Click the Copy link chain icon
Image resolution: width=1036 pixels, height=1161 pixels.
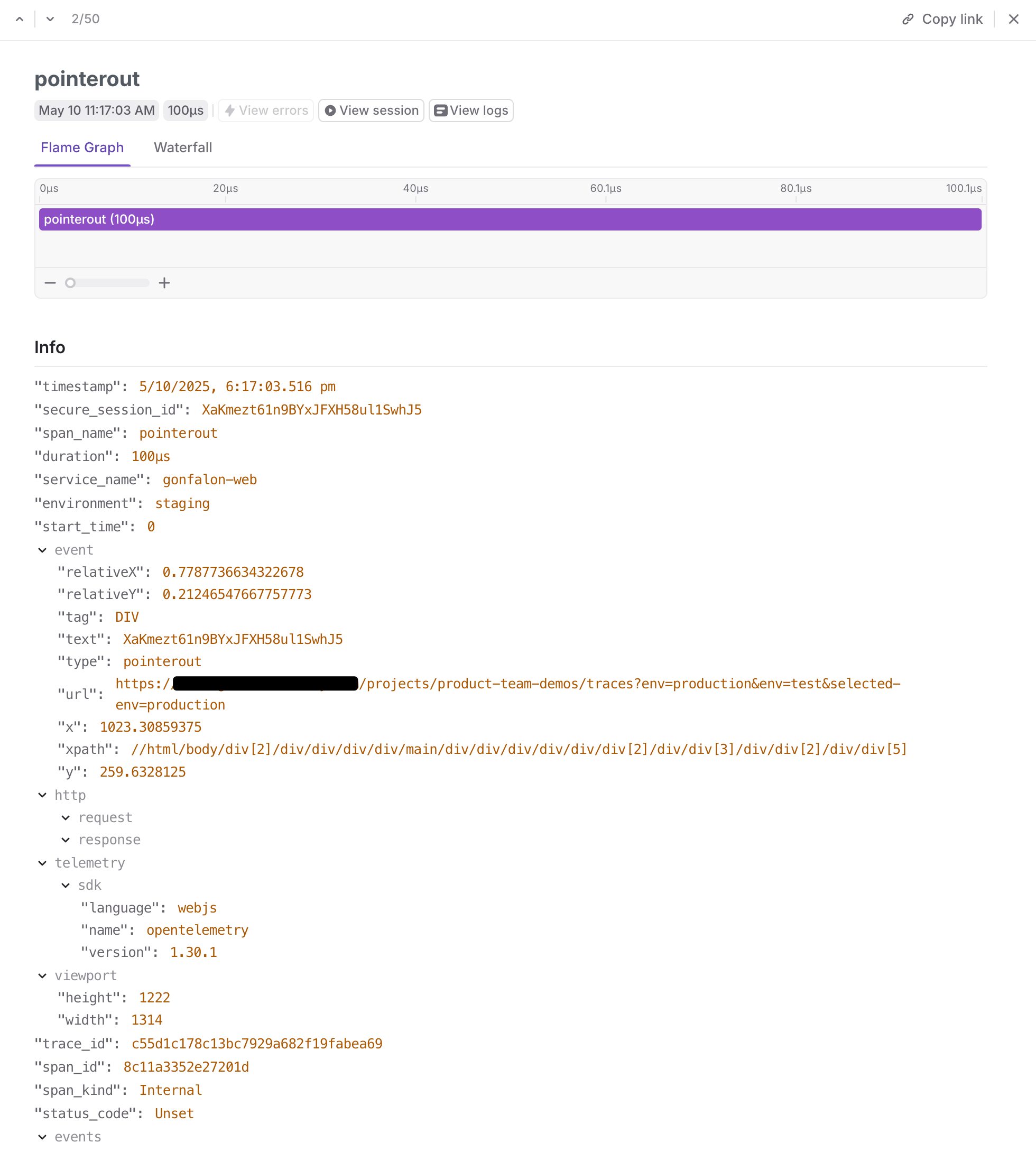pos(908,20)
